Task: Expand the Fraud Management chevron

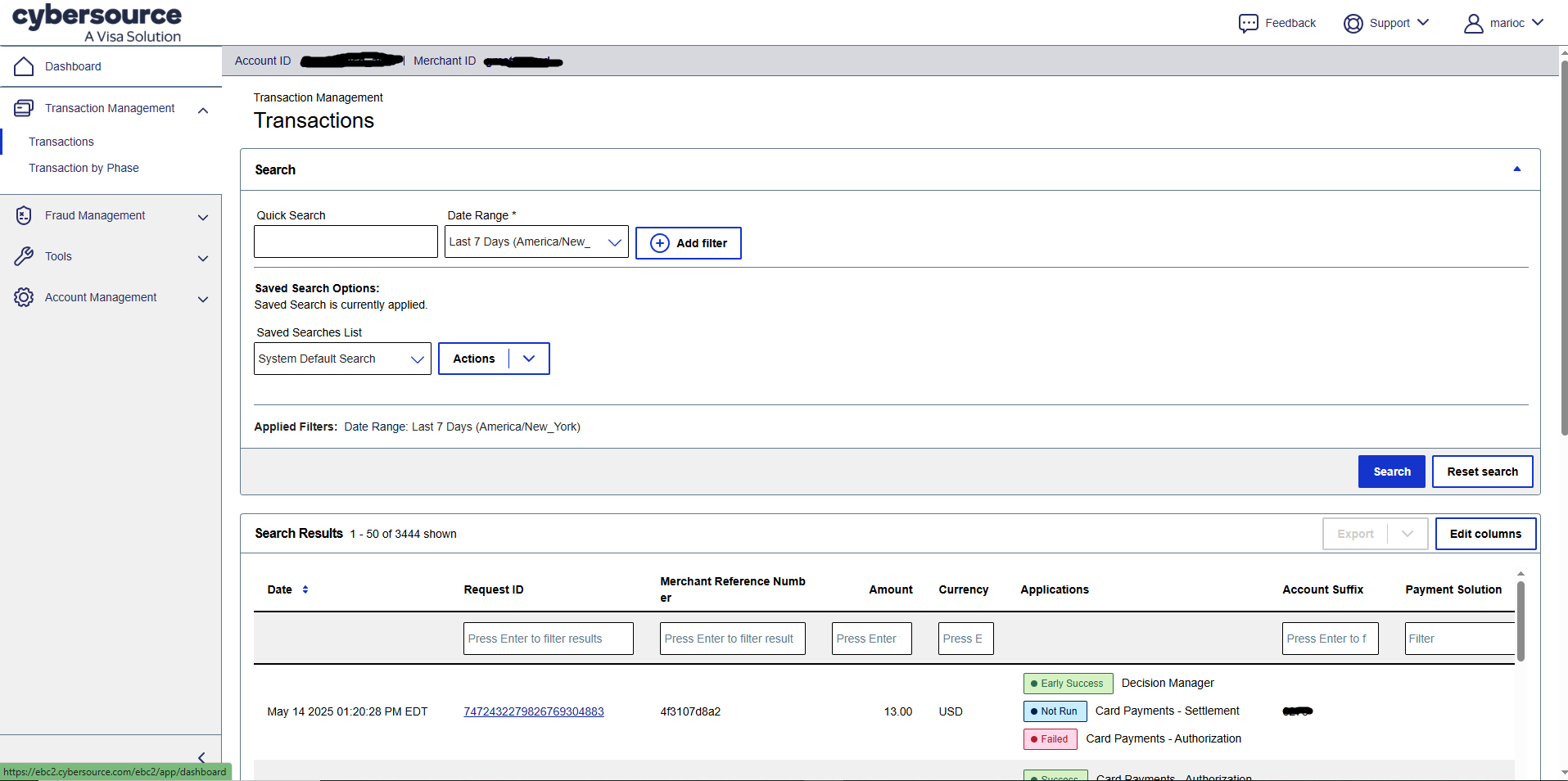Action: 203,217
